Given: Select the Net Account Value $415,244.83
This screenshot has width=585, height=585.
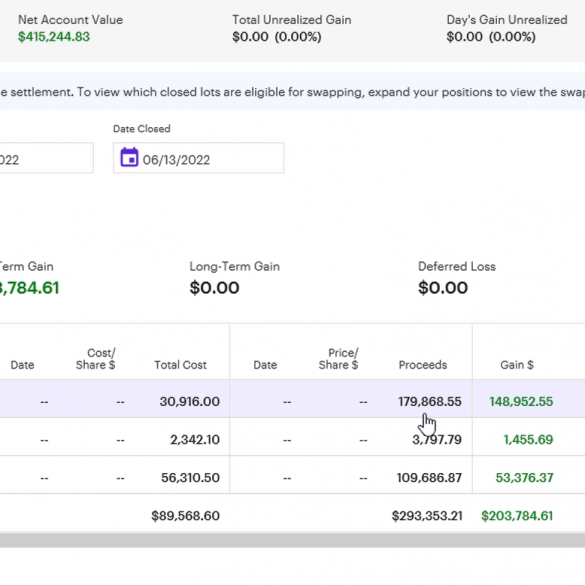Looking at the screenshot, I should click(x=54, y=37).
